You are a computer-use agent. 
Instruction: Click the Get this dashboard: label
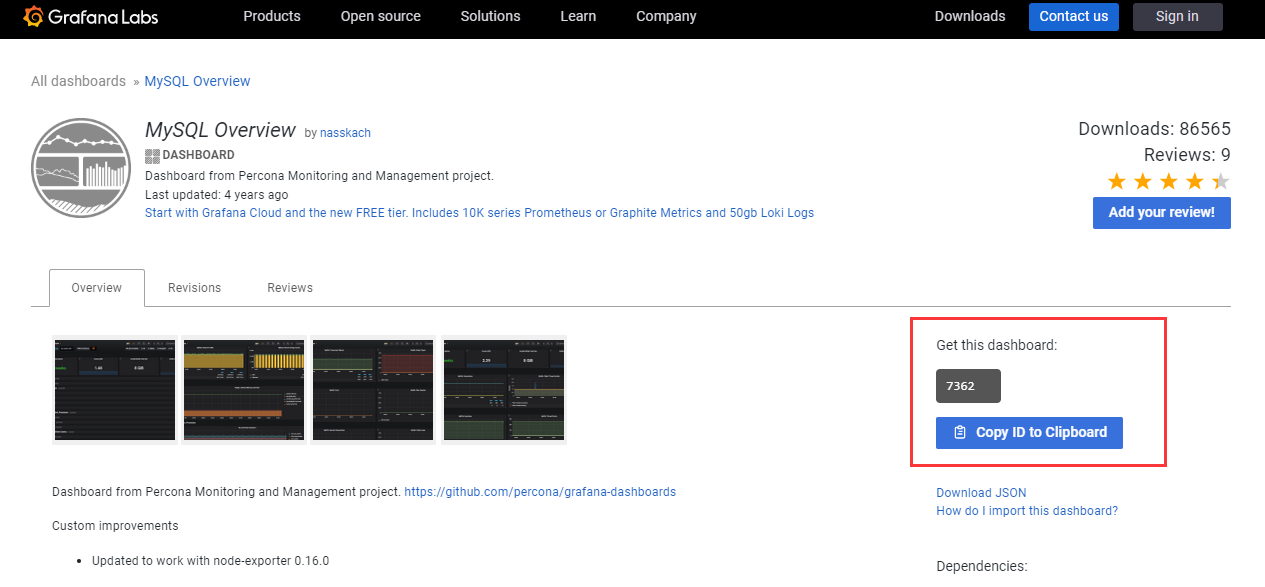tap(996, 345)
